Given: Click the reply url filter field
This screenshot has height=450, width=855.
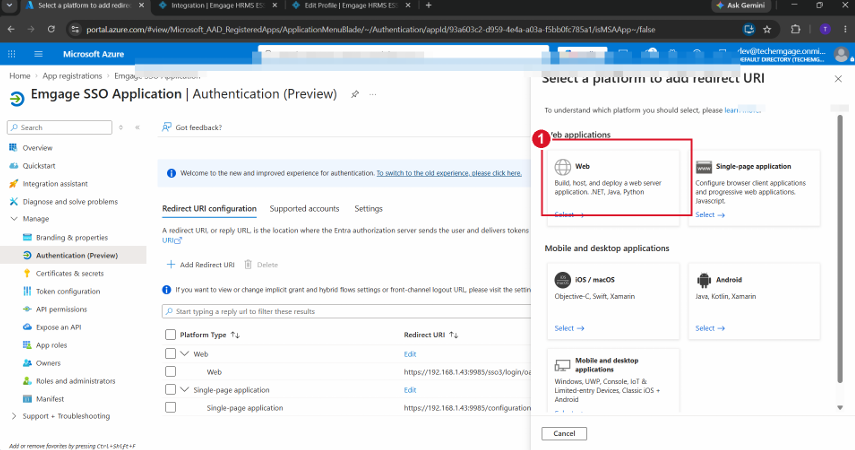Looking at the screenshot, I should point(346,311).
